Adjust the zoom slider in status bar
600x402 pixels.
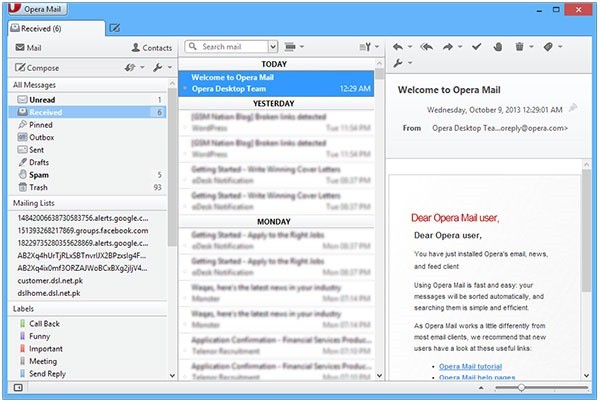pyautogui.click(x=521, y=387)
